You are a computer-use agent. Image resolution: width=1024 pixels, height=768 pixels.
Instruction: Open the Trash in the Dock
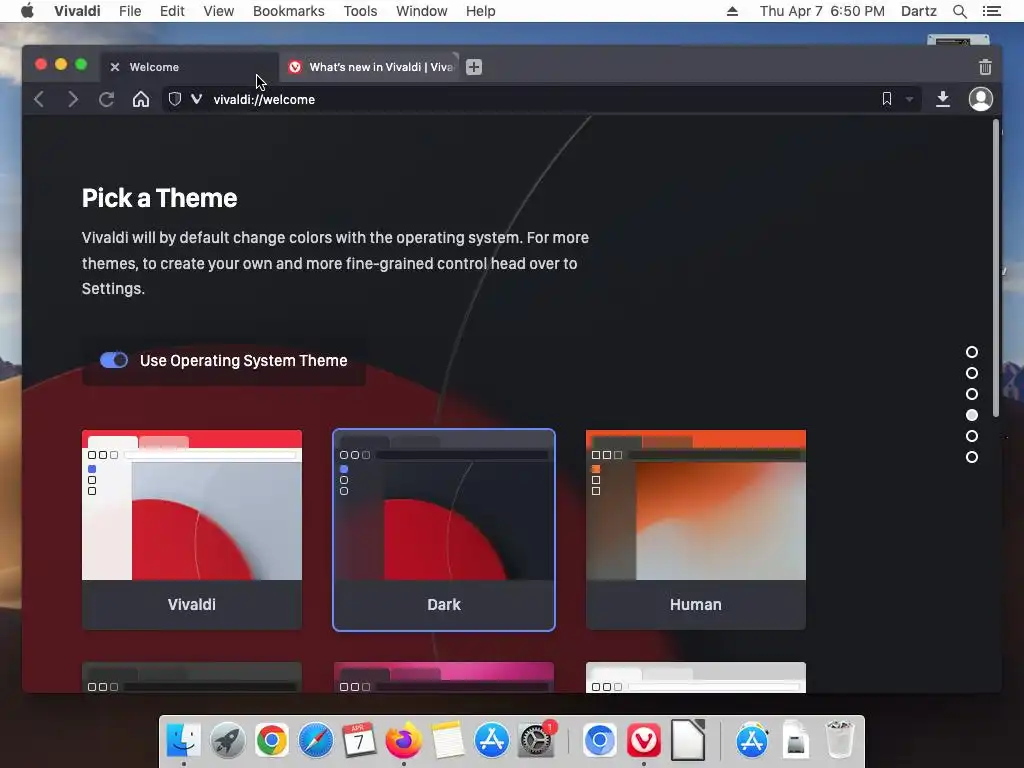point(840,739)
